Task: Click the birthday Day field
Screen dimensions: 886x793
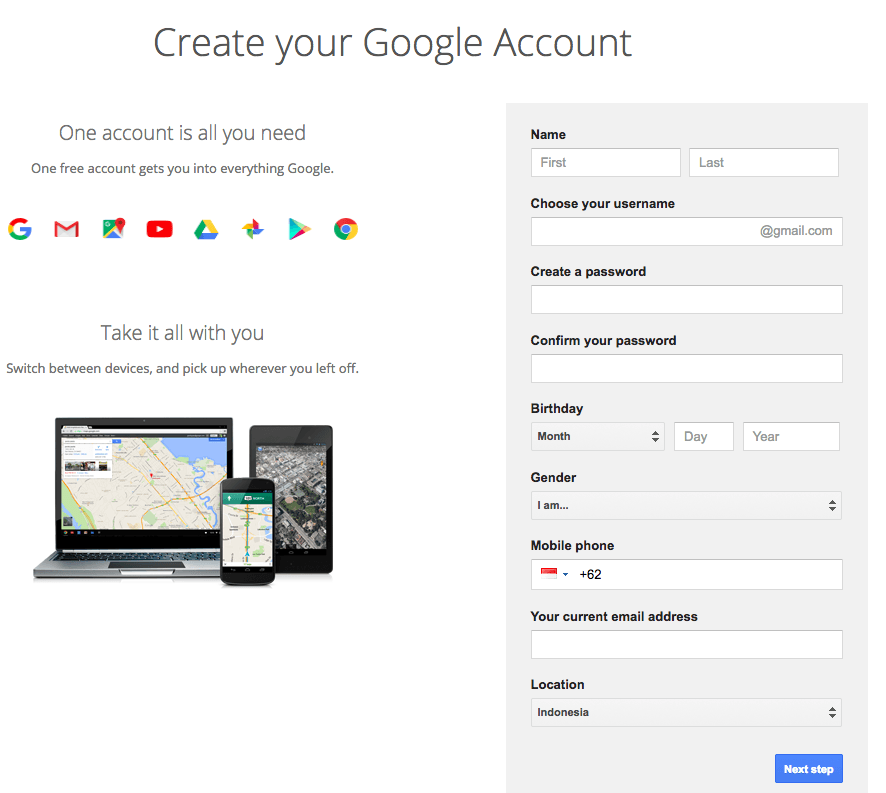Action: point(704,436)
